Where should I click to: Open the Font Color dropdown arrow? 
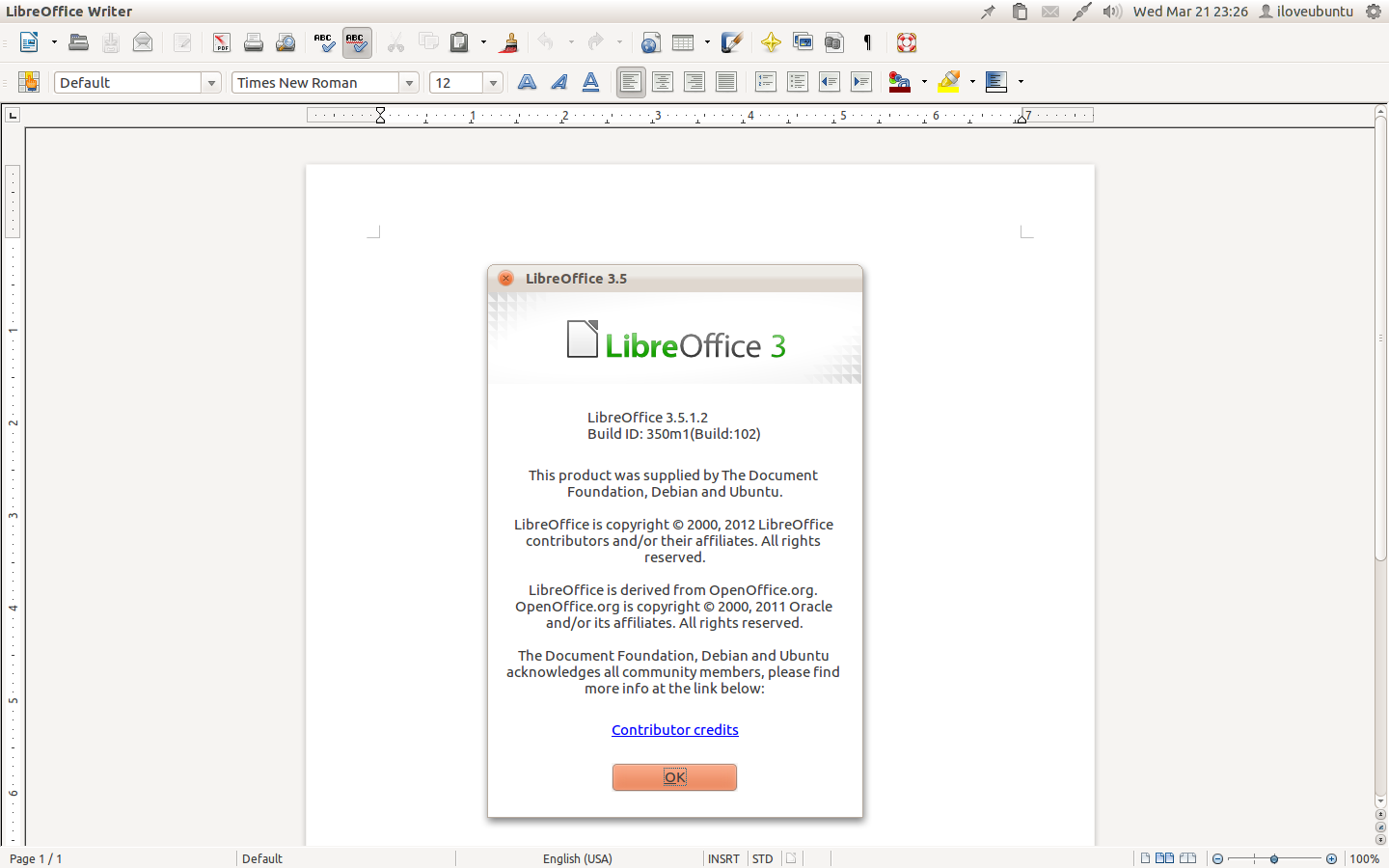[x=924, y=82]
